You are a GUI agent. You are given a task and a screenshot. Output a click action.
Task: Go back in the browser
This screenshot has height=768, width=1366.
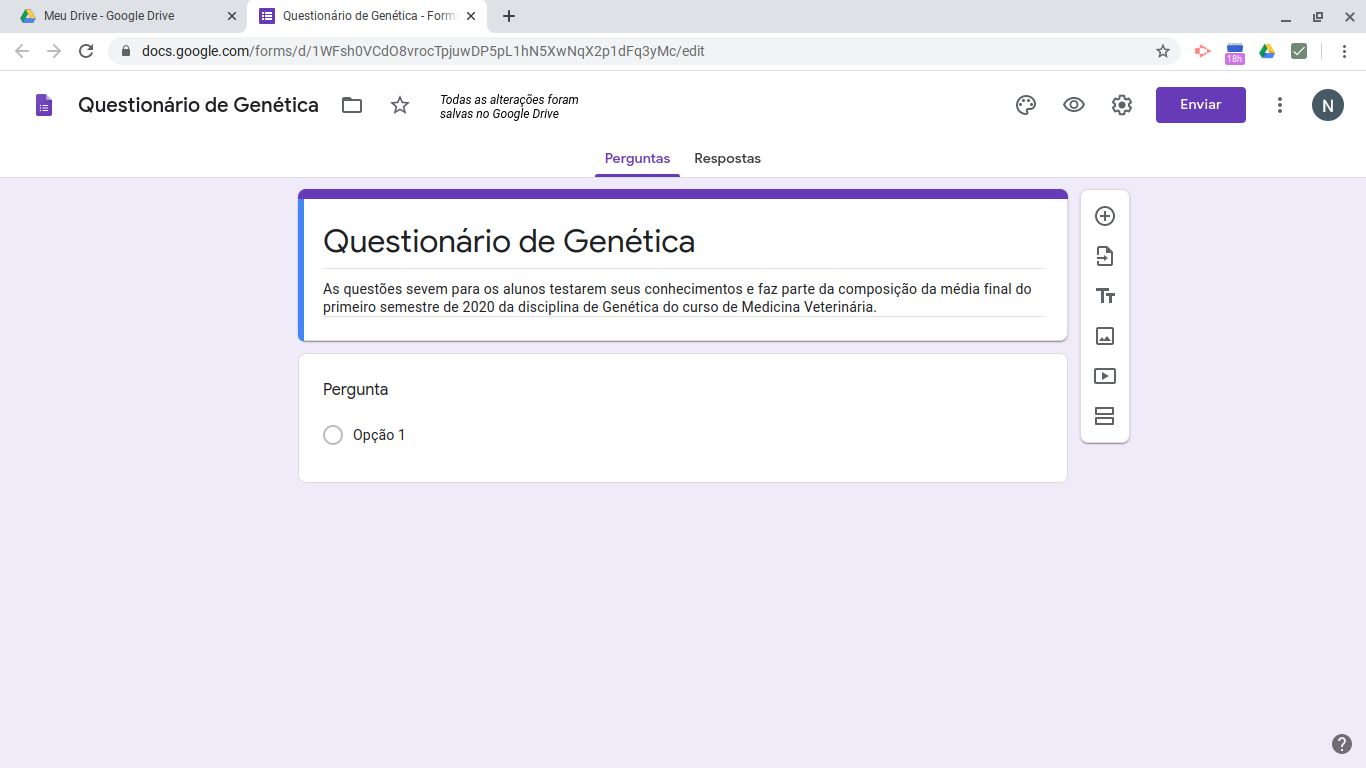(x=22, y=51)
